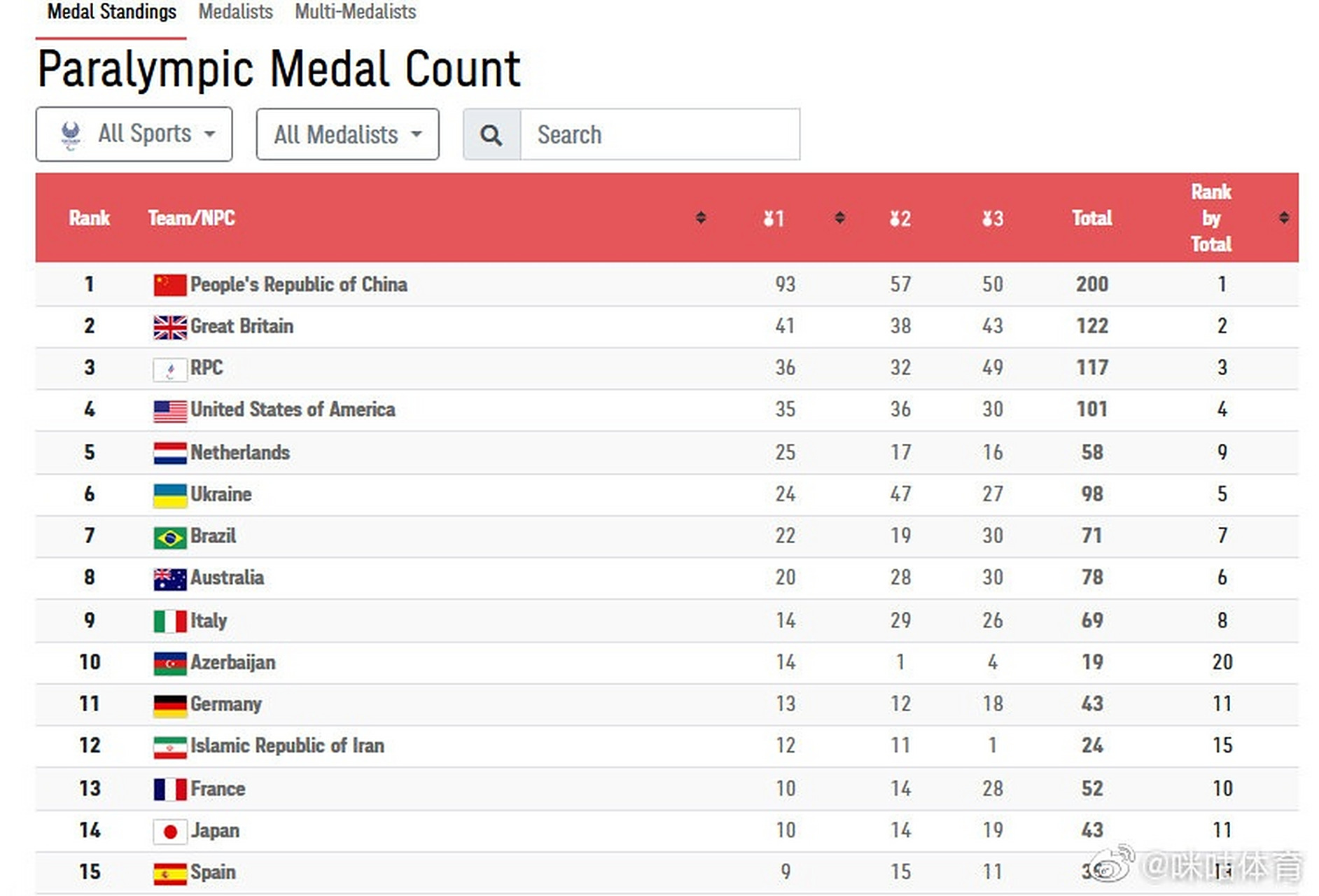Open the Multi-Medalists tab
The image size is (1319, 896).
click(x=355, y=12)
